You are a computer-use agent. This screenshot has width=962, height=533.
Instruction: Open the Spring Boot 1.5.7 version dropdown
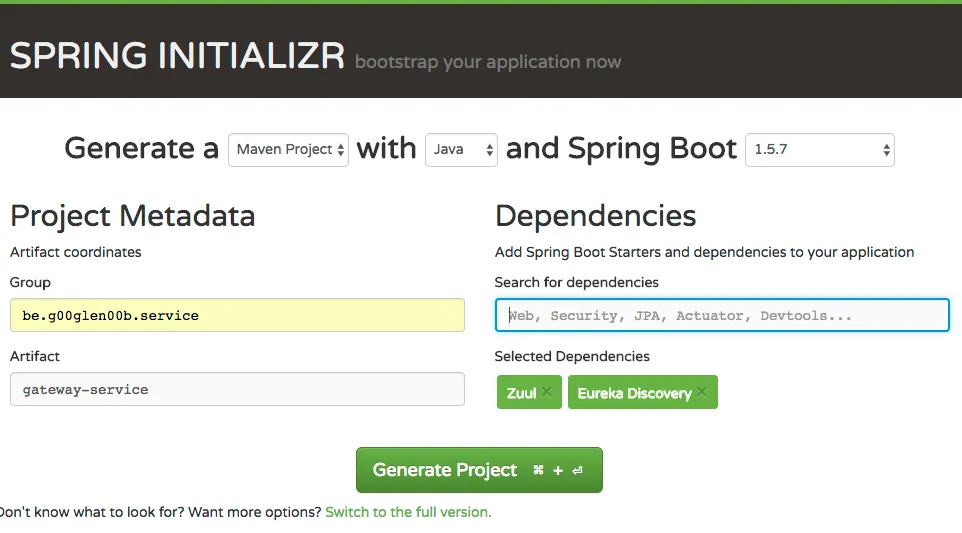tap(820, 150)
